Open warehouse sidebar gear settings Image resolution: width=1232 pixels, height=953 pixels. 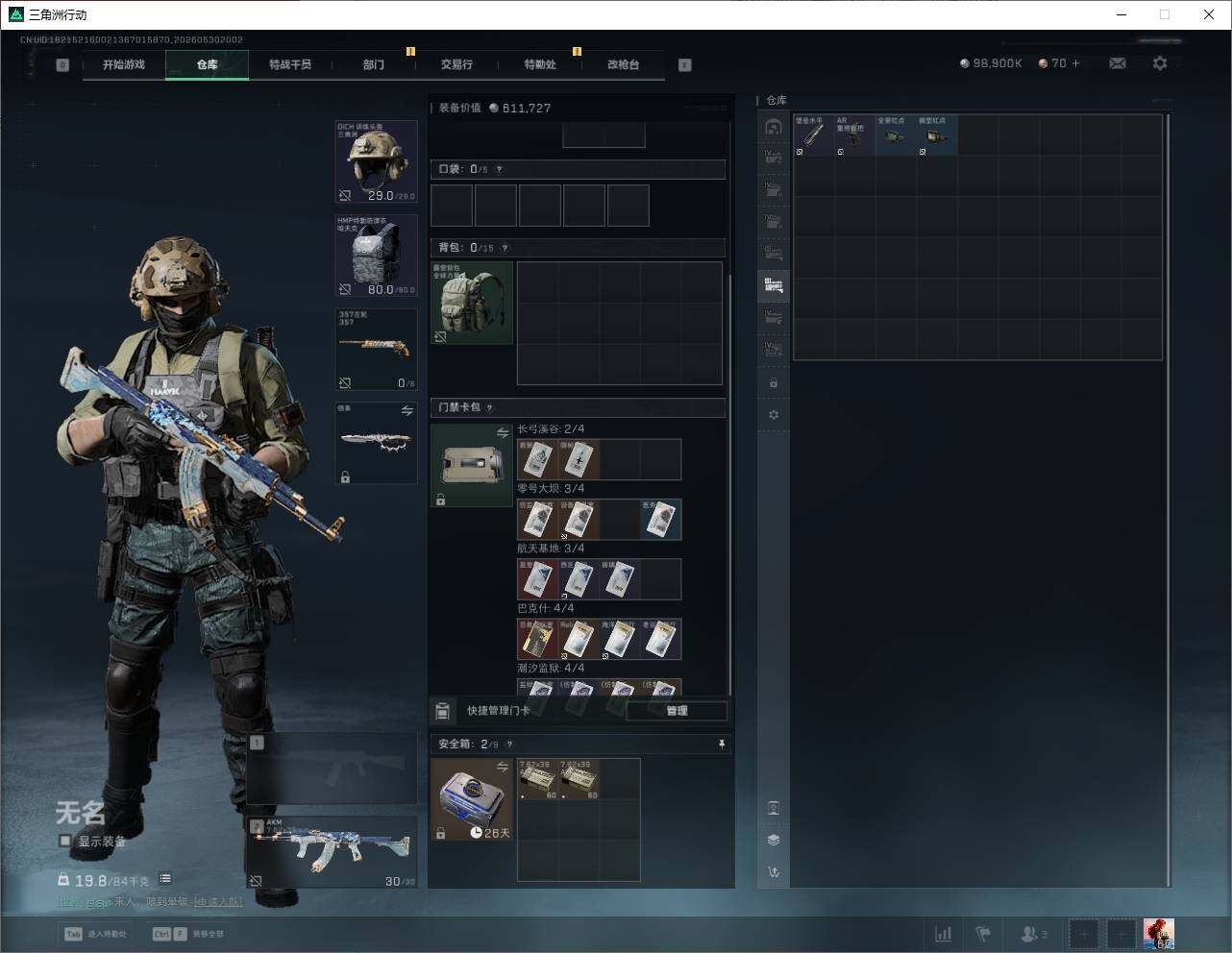[x=774, y=415]
